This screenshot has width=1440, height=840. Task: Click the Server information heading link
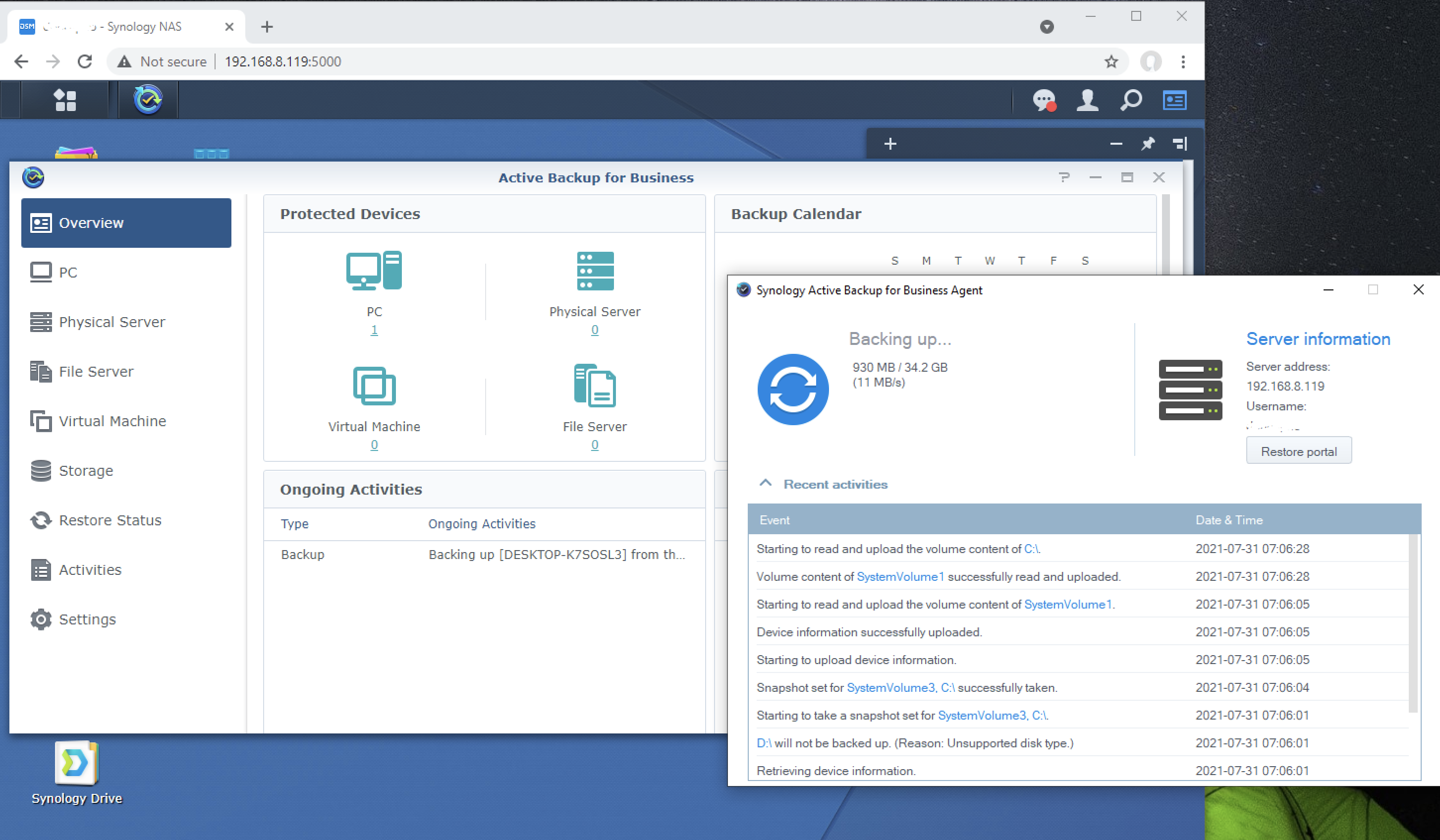1318,339
